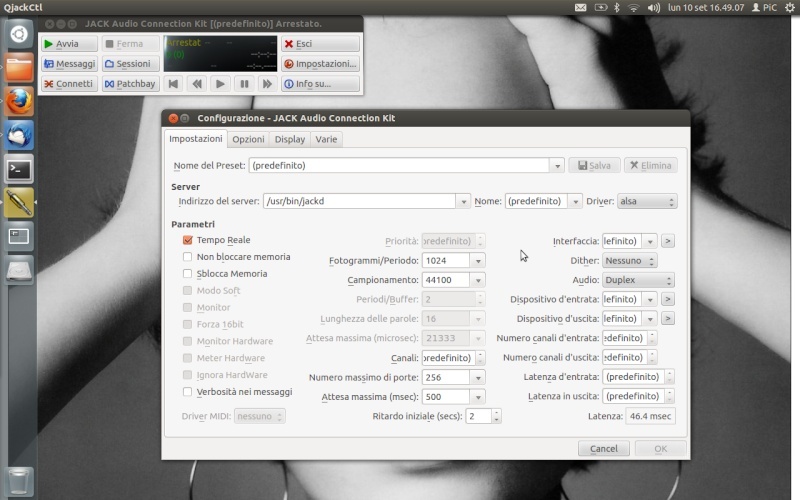Expand the Campionamento sample rate dropdown
Image resolution: width=800 pixels, height=500 pixels.
pyautogui.click(x=478, y=280)
